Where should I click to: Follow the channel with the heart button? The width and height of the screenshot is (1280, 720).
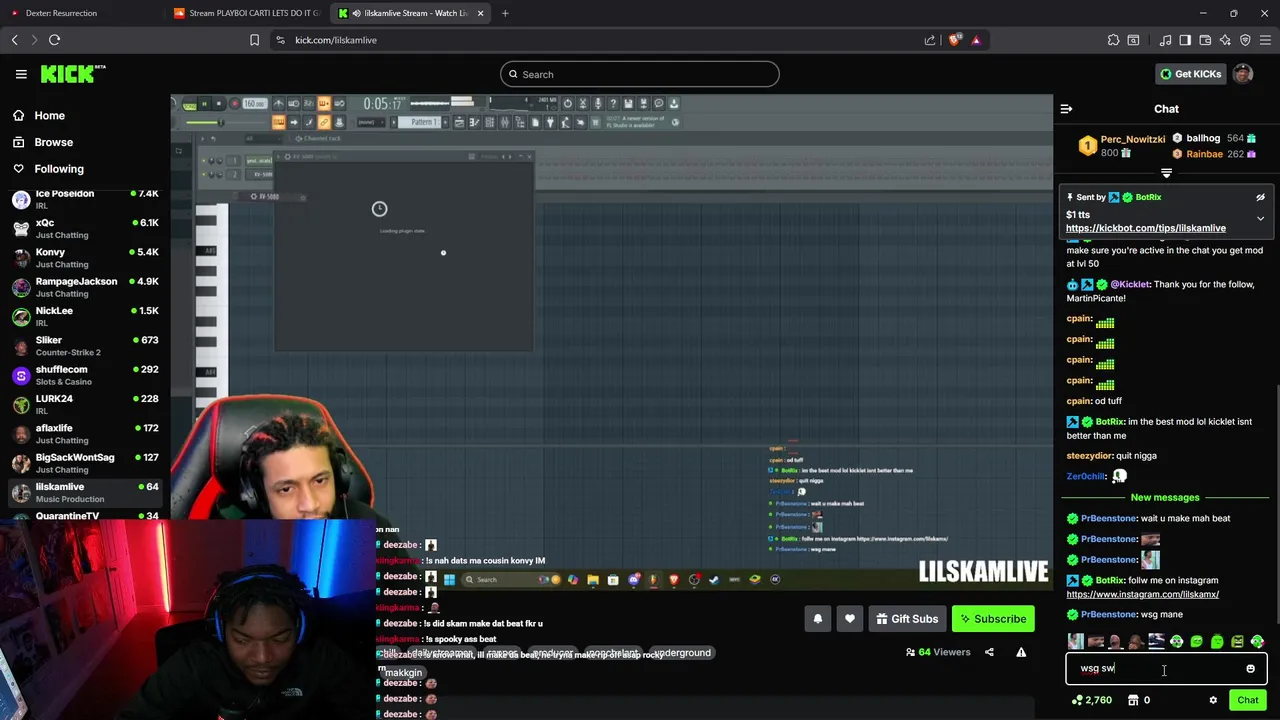coord(850,619)
